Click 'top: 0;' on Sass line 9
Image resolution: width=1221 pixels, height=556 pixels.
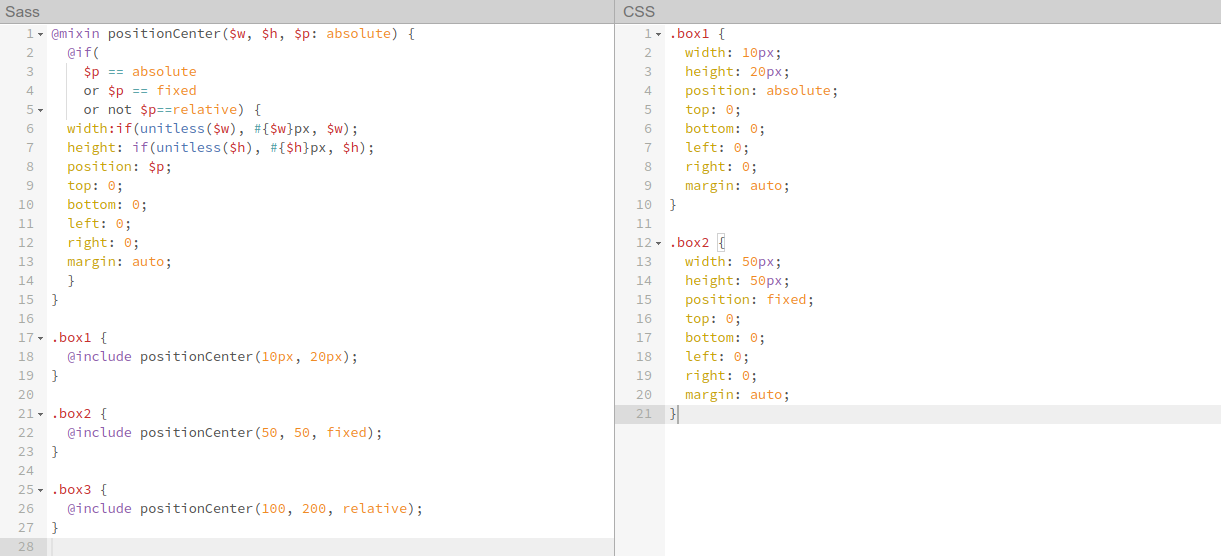(x=95, y=185)
